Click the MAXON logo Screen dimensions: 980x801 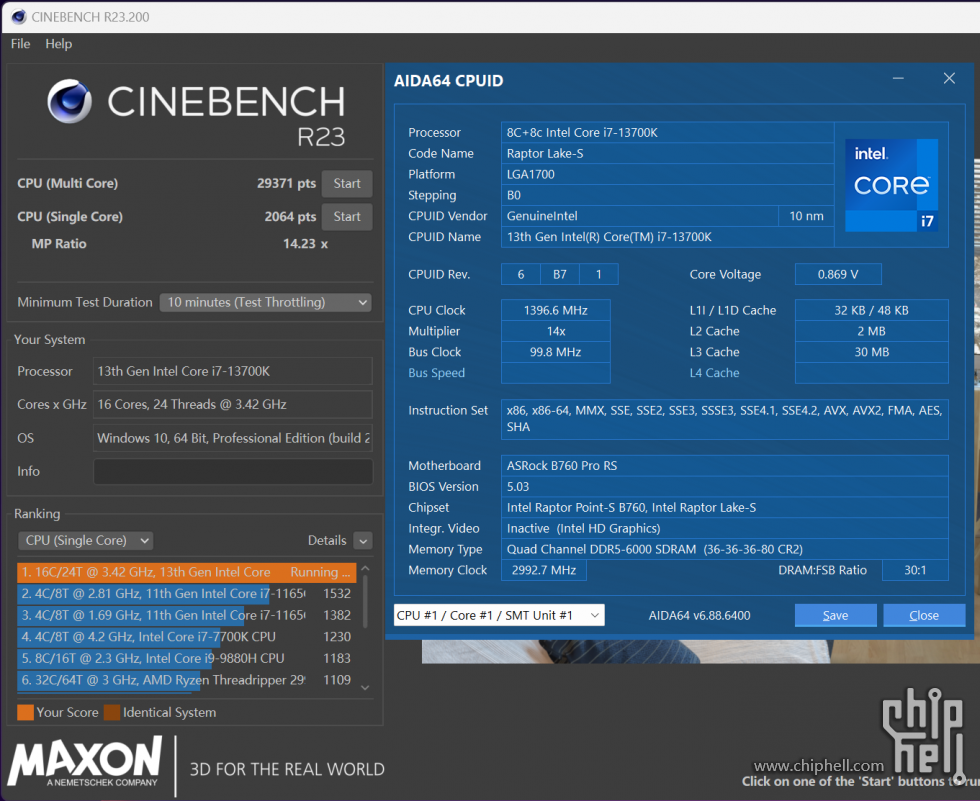(x=85, y=760)
